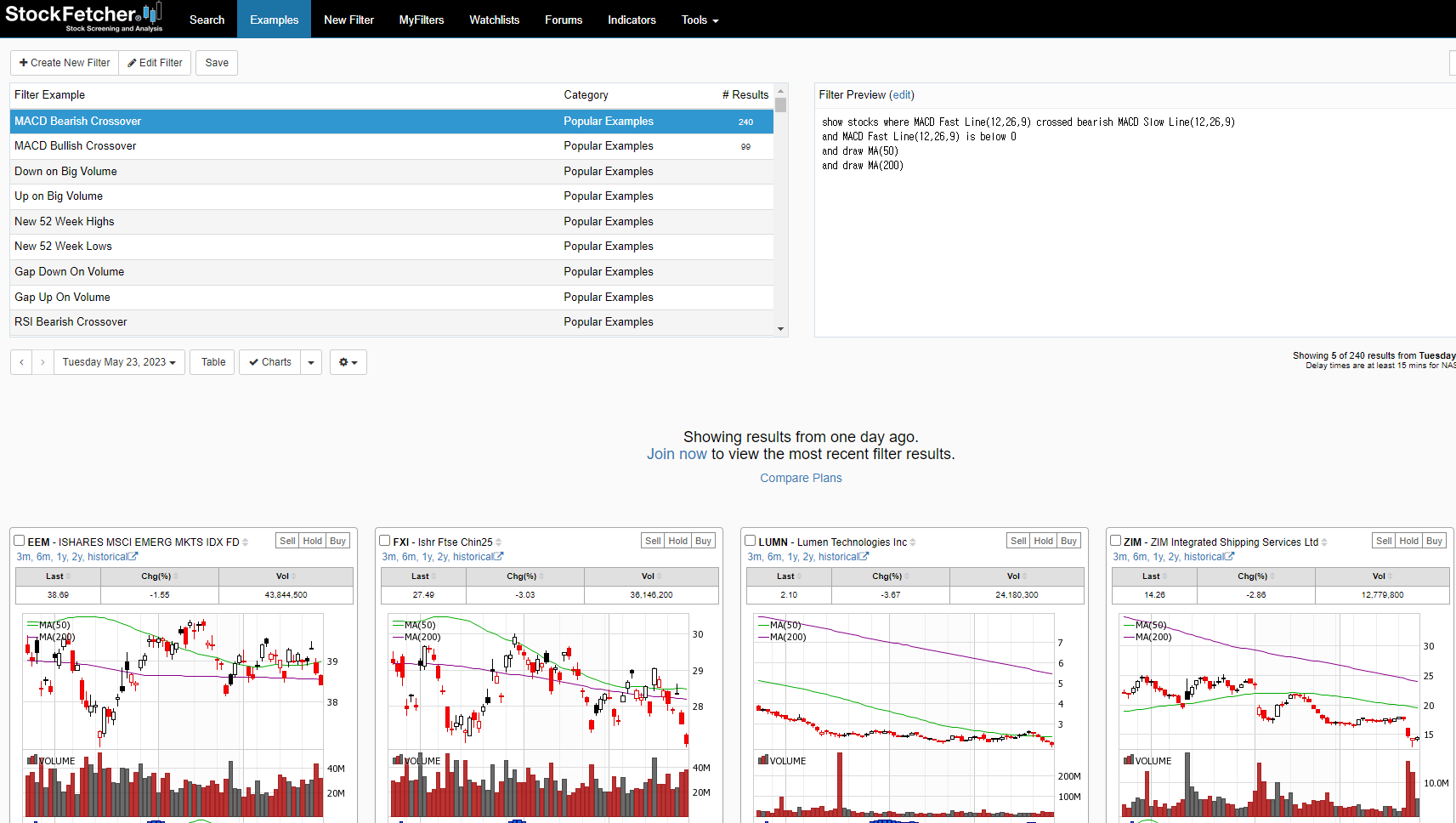Mark LUMN as Buy

(x=1068, y=541)
